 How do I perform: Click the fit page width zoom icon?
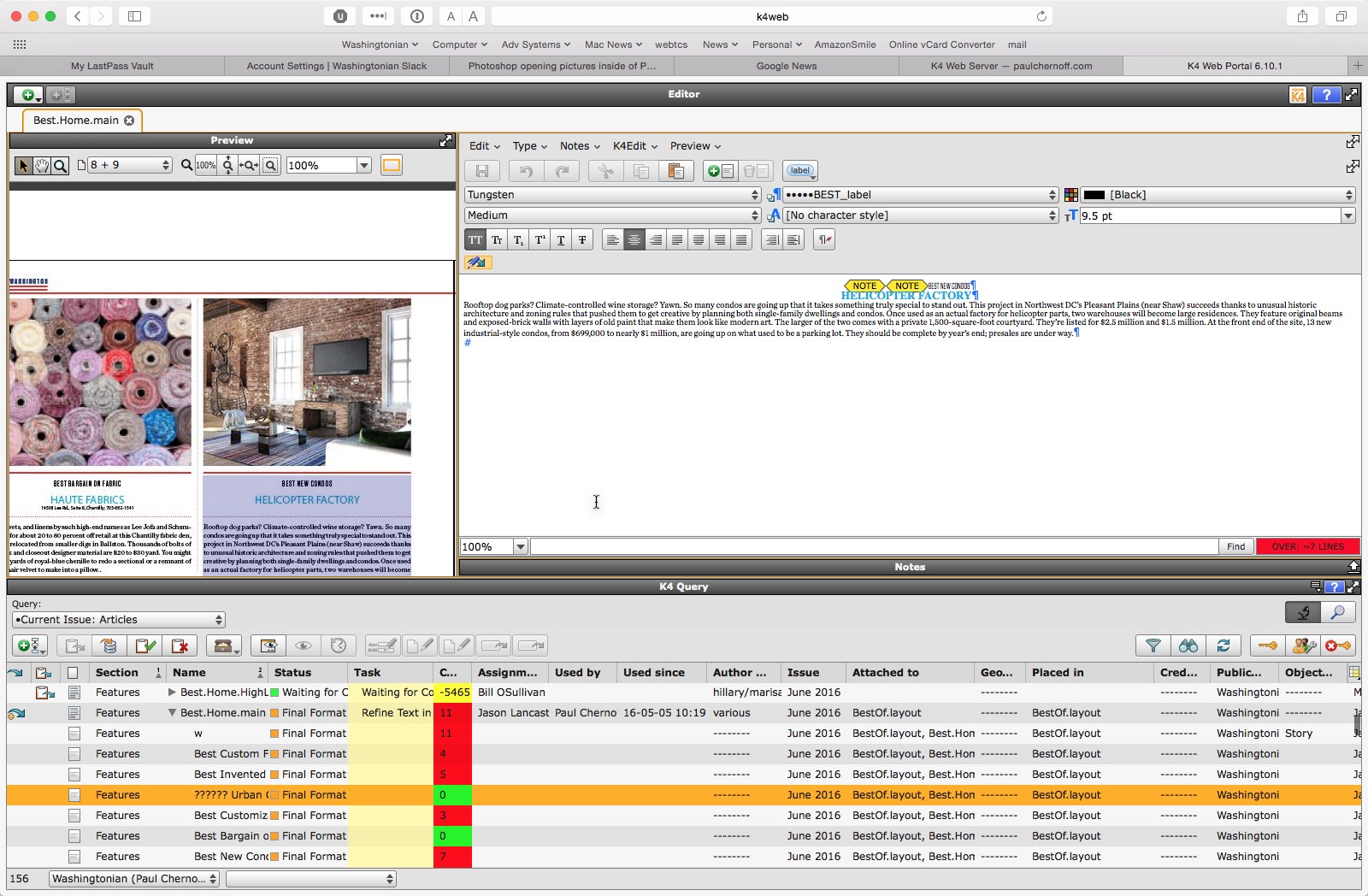(x=249, y=165)
